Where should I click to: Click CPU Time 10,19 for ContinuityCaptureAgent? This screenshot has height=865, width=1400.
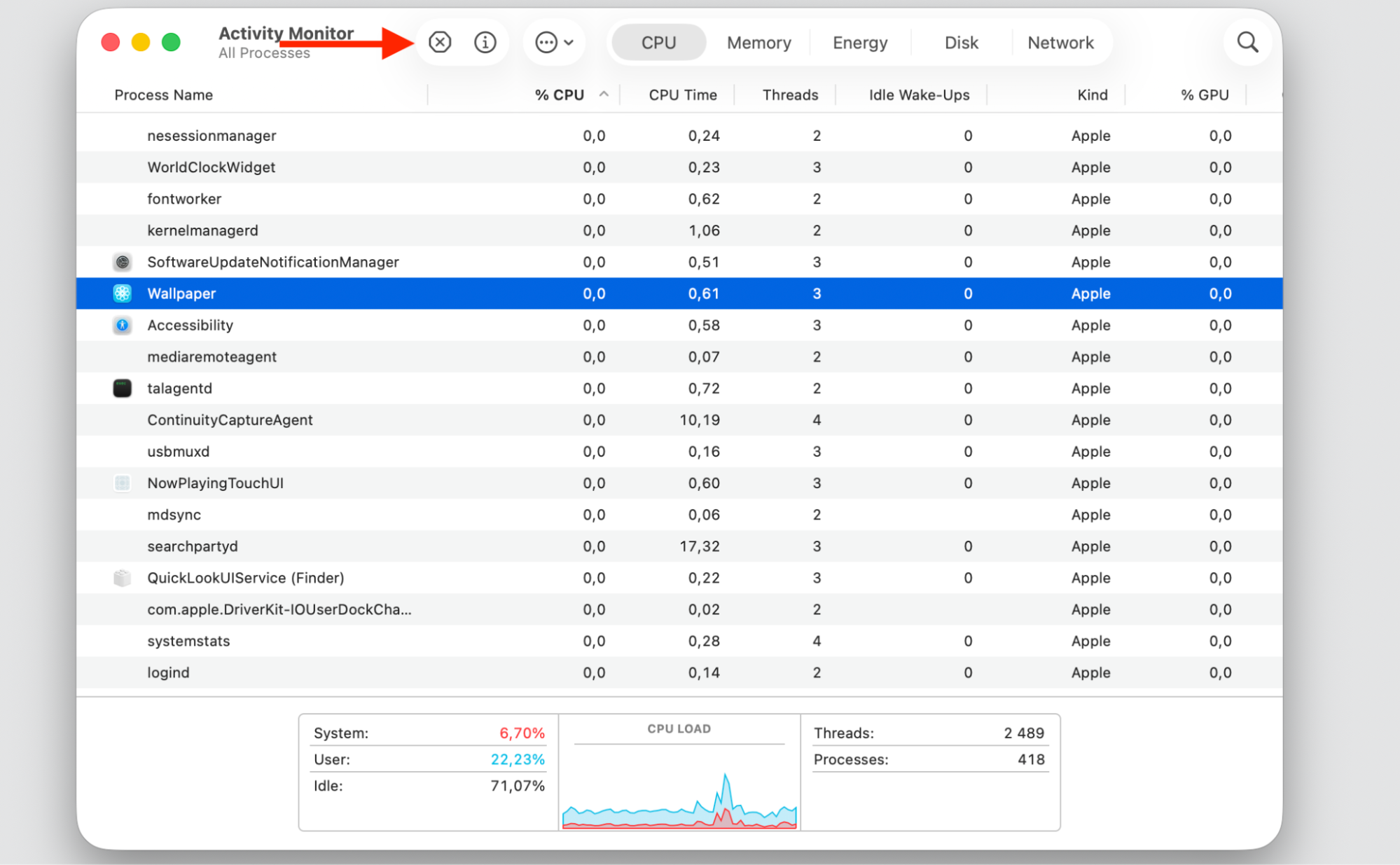click(700, 420)
